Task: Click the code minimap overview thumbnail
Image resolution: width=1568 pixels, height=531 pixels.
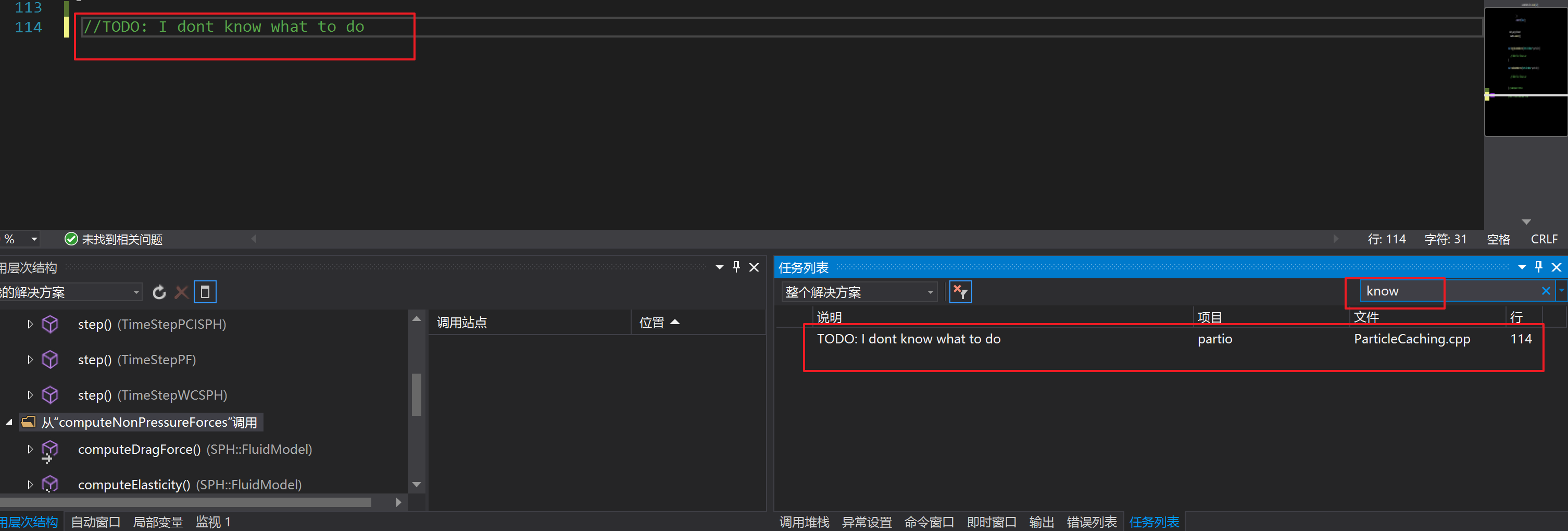Action: pyautogui.click(x=1525, y=71)
